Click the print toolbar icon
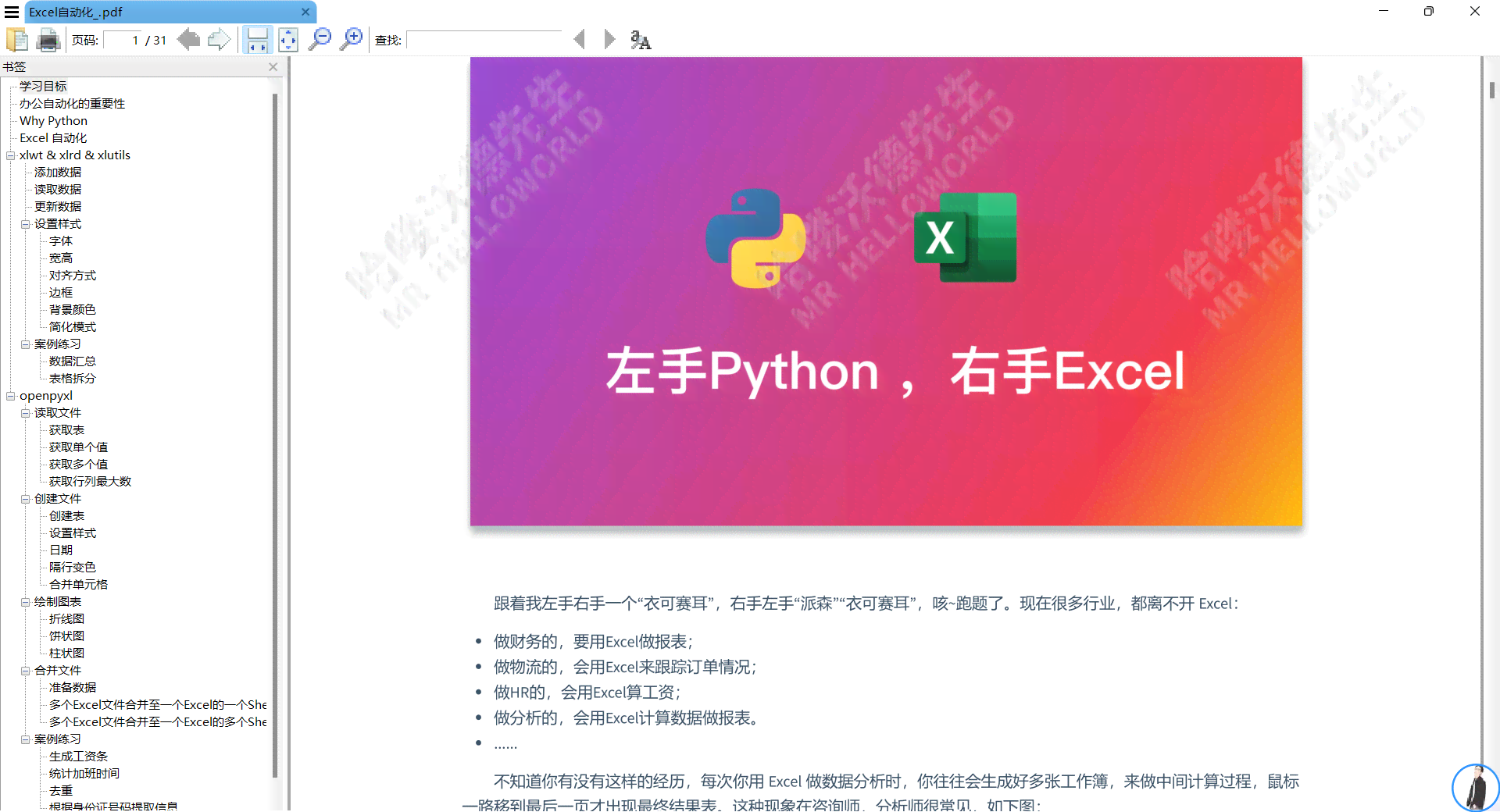 click(x=48, y=39)
